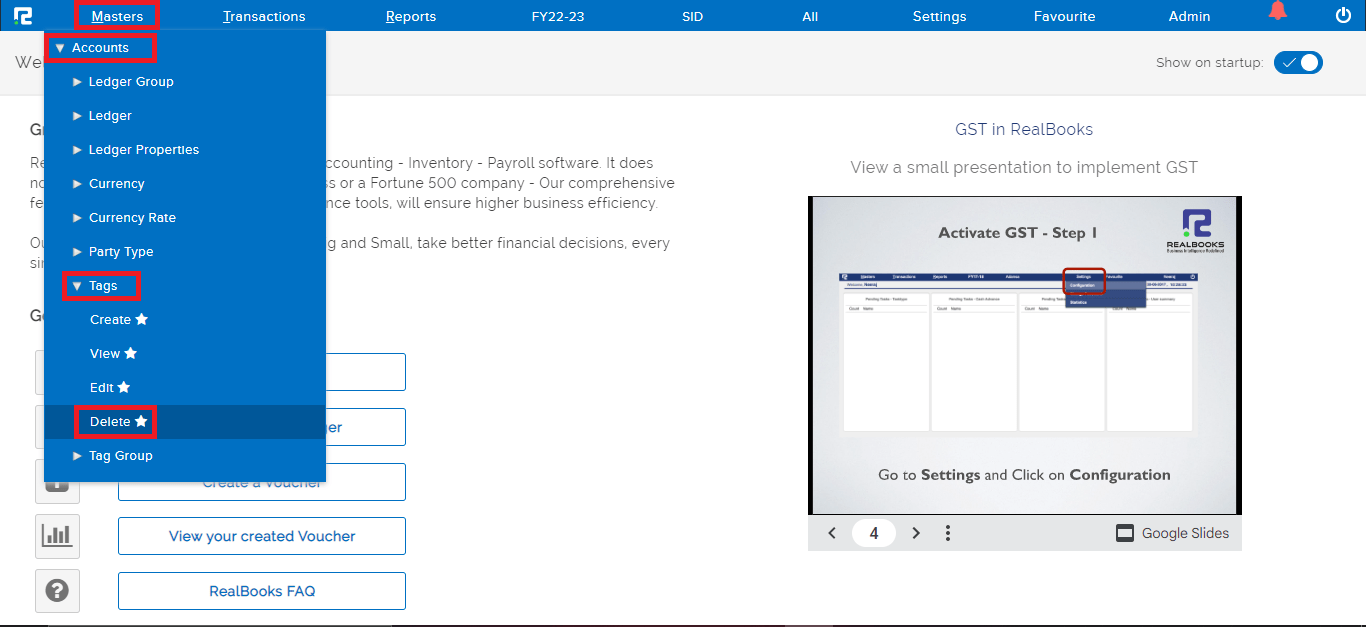This screenshot has height=627, width=1366.
Task: Open the notifications bell
Action: [1277, 11]
